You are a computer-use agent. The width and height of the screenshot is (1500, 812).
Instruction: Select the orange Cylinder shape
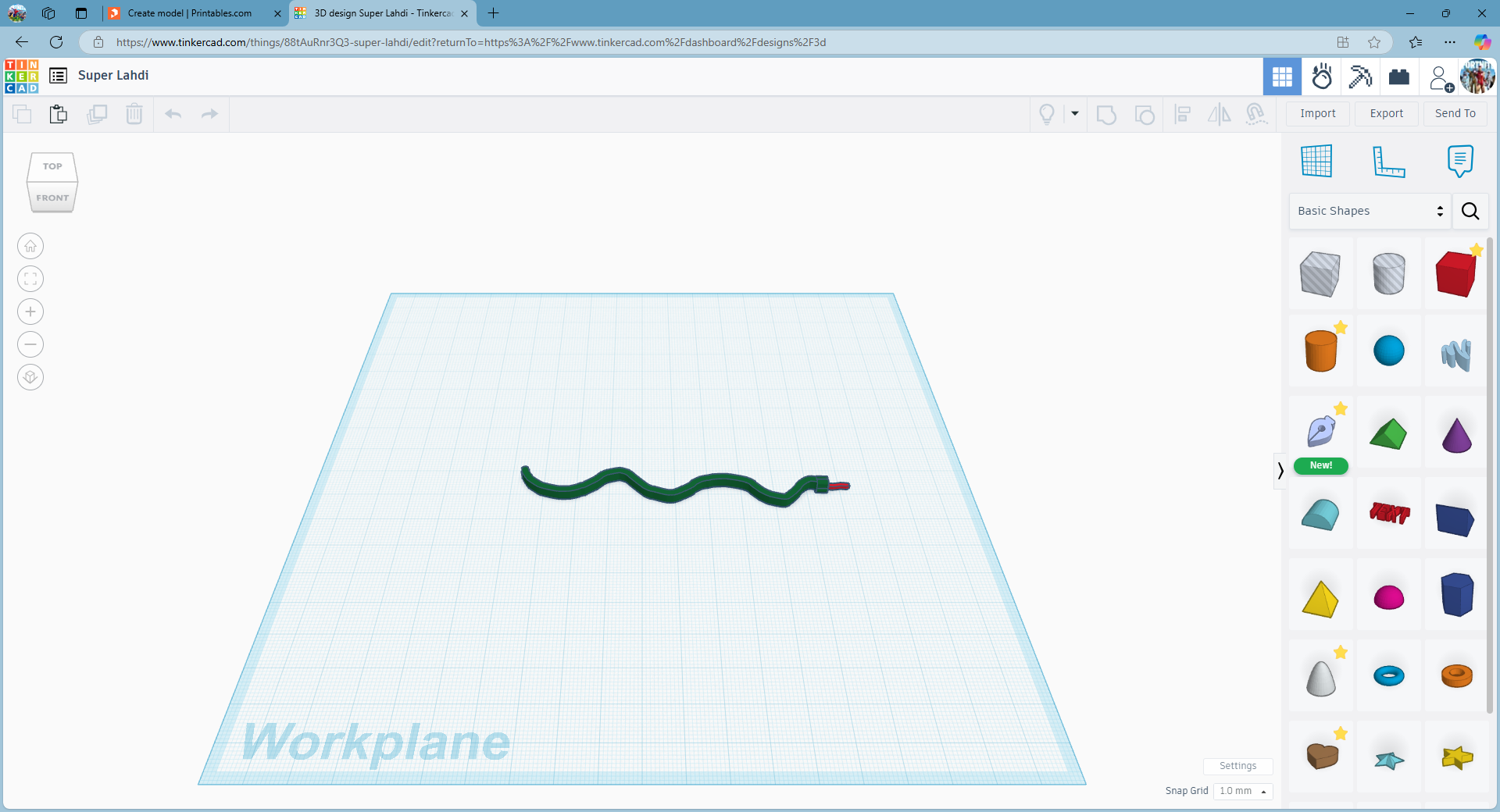(1321, 351)
